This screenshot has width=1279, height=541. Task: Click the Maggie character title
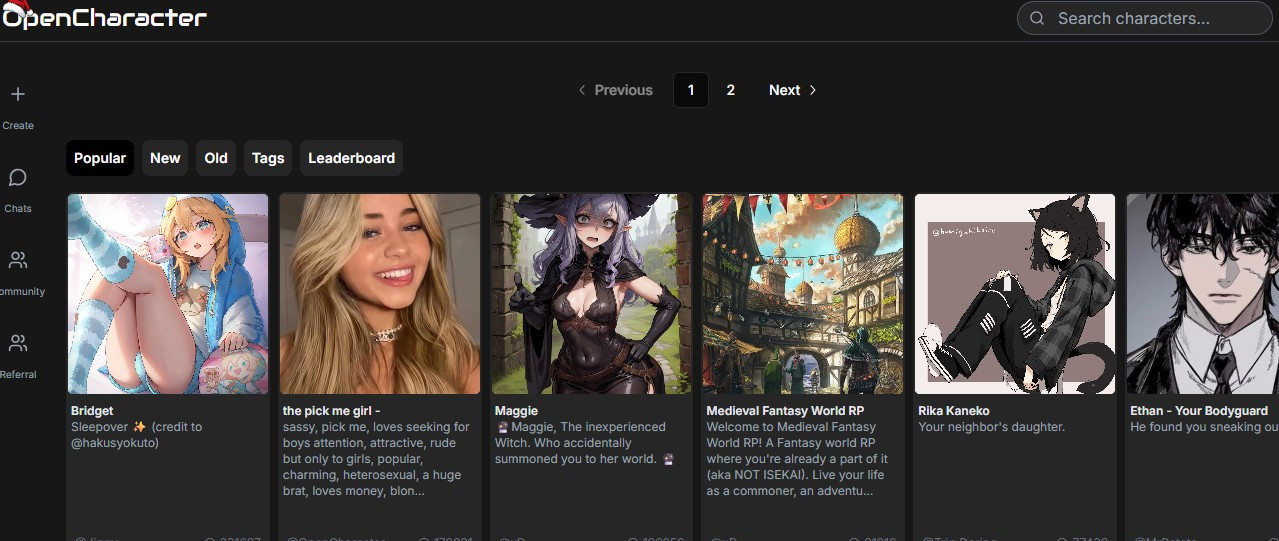pos(516,411)
